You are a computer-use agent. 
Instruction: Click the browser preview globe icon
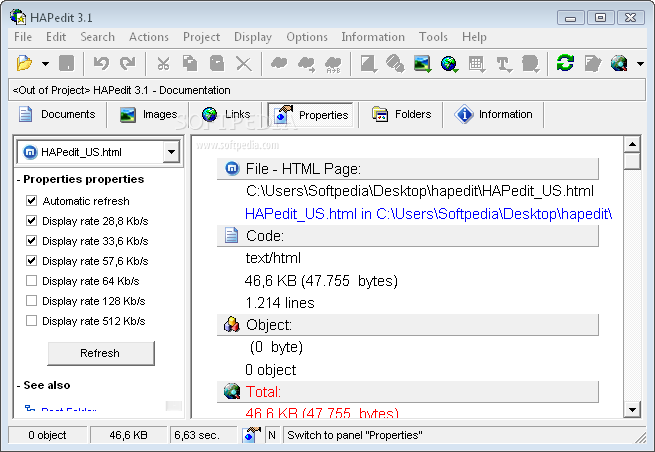point(619,63)
